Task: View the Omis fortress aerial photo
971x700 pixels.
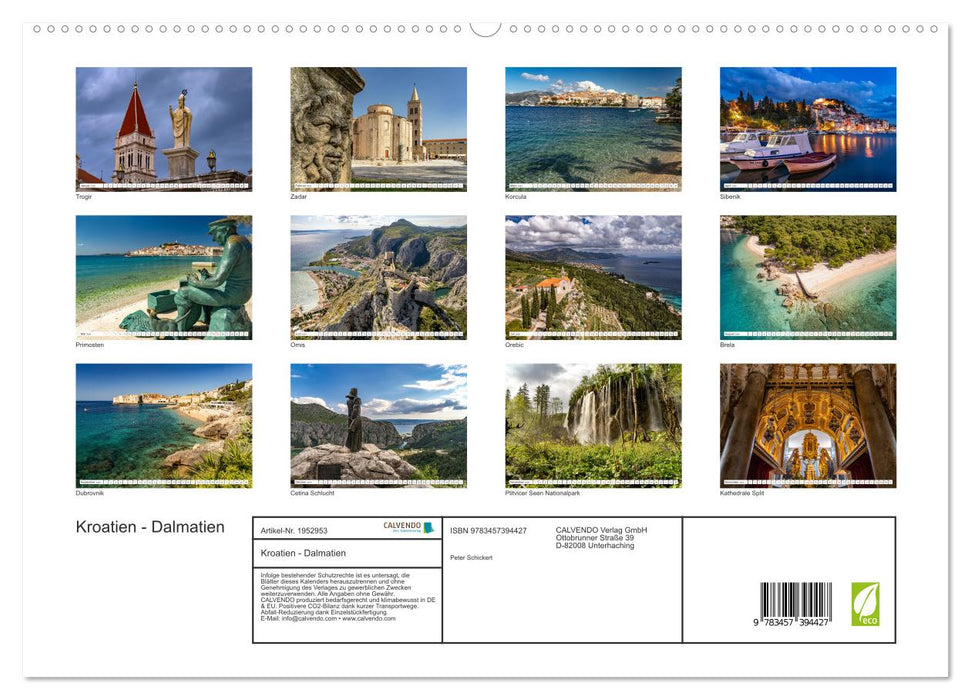Action: tap(378, 277)
